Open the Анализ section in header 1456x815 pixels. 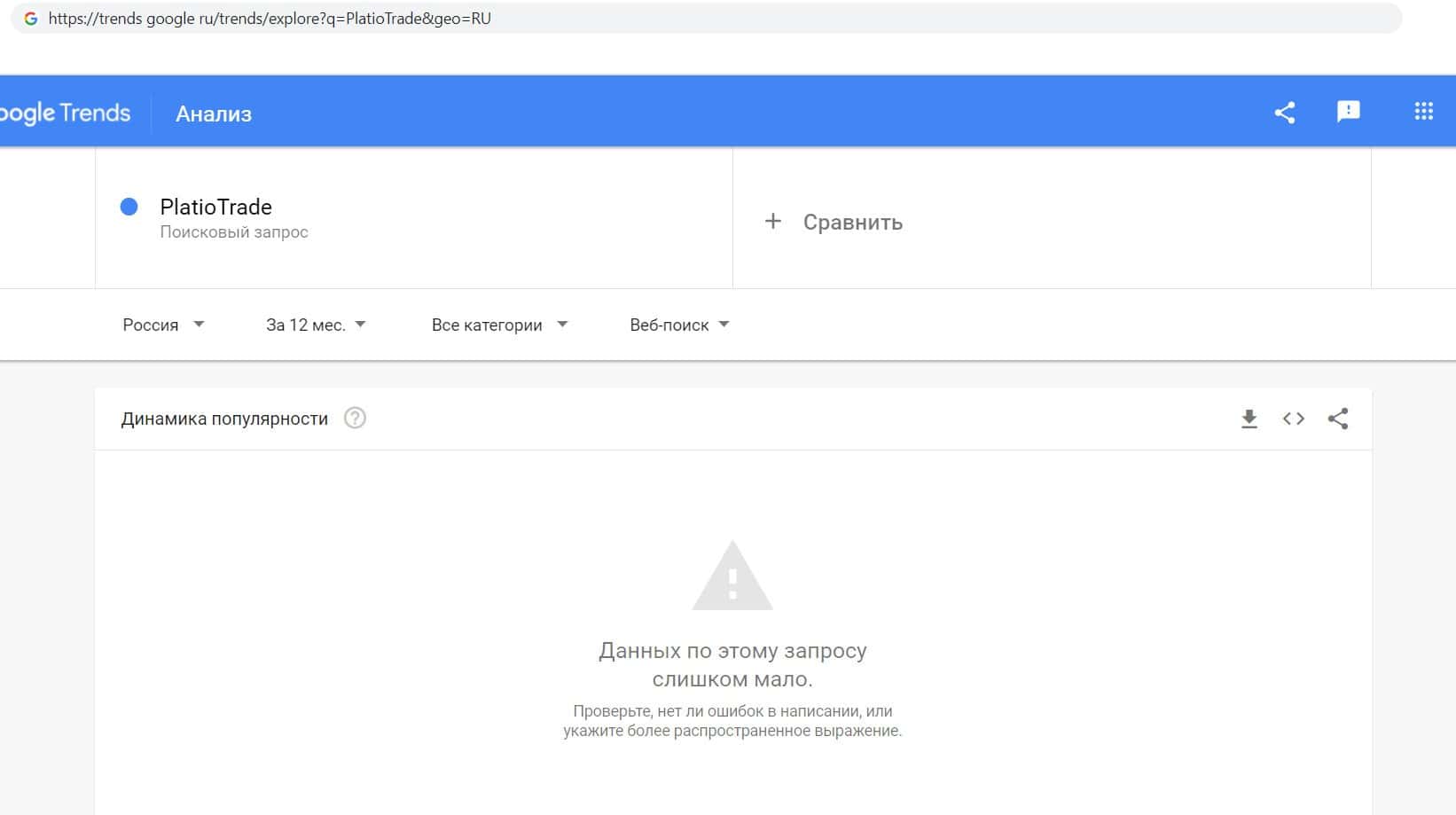pyautogui.click(x=214, y=114)
